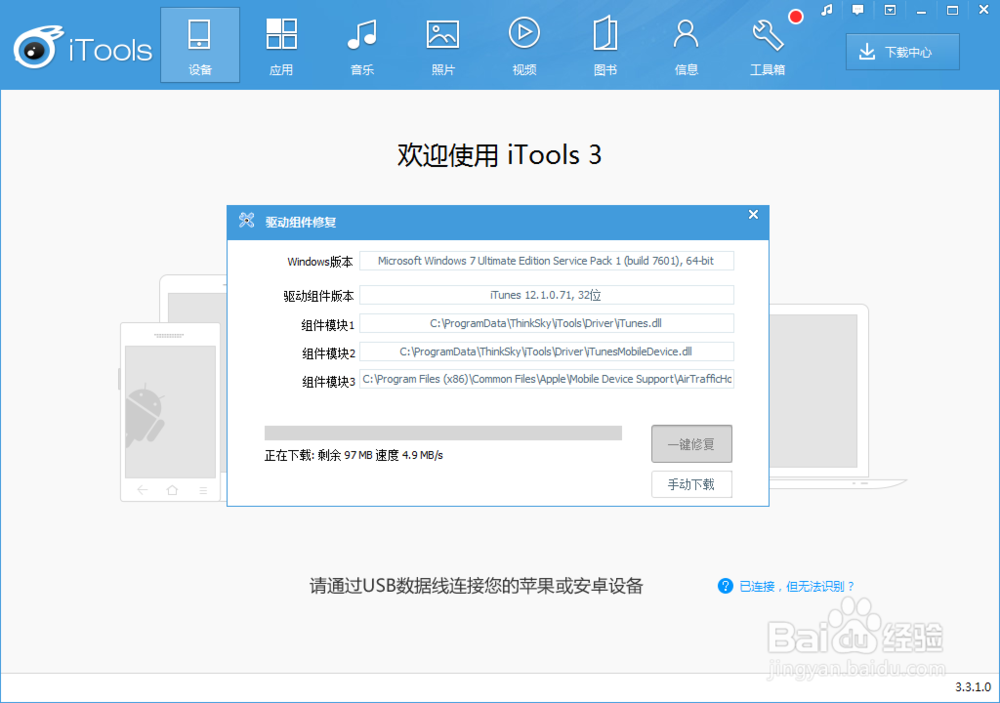Maximize the iTools window
This screenshot has width=1000, height=703.
(952, 10)
